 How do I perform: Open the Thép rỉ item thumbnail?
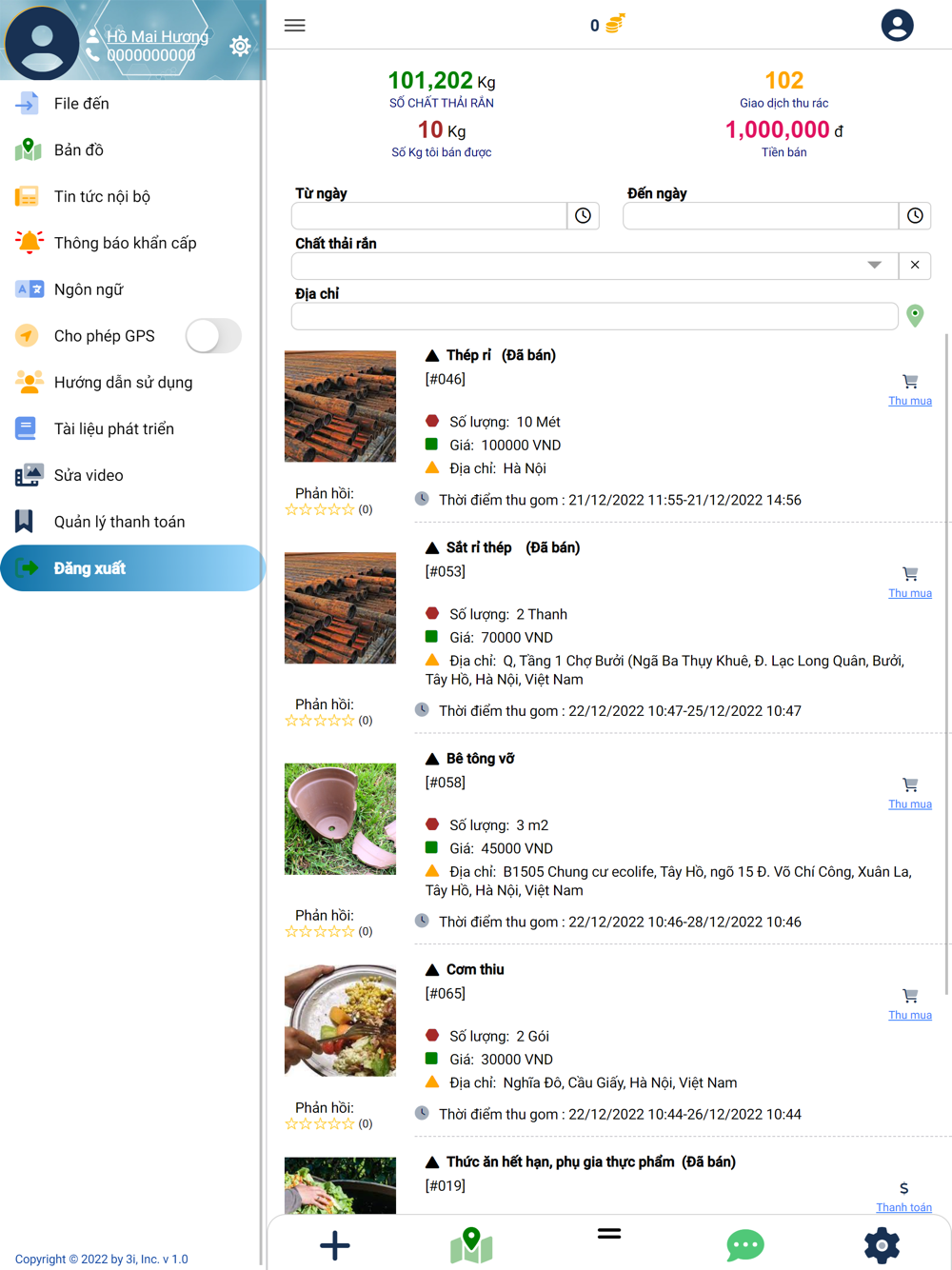pyautogui.click(x=340, y=407)
